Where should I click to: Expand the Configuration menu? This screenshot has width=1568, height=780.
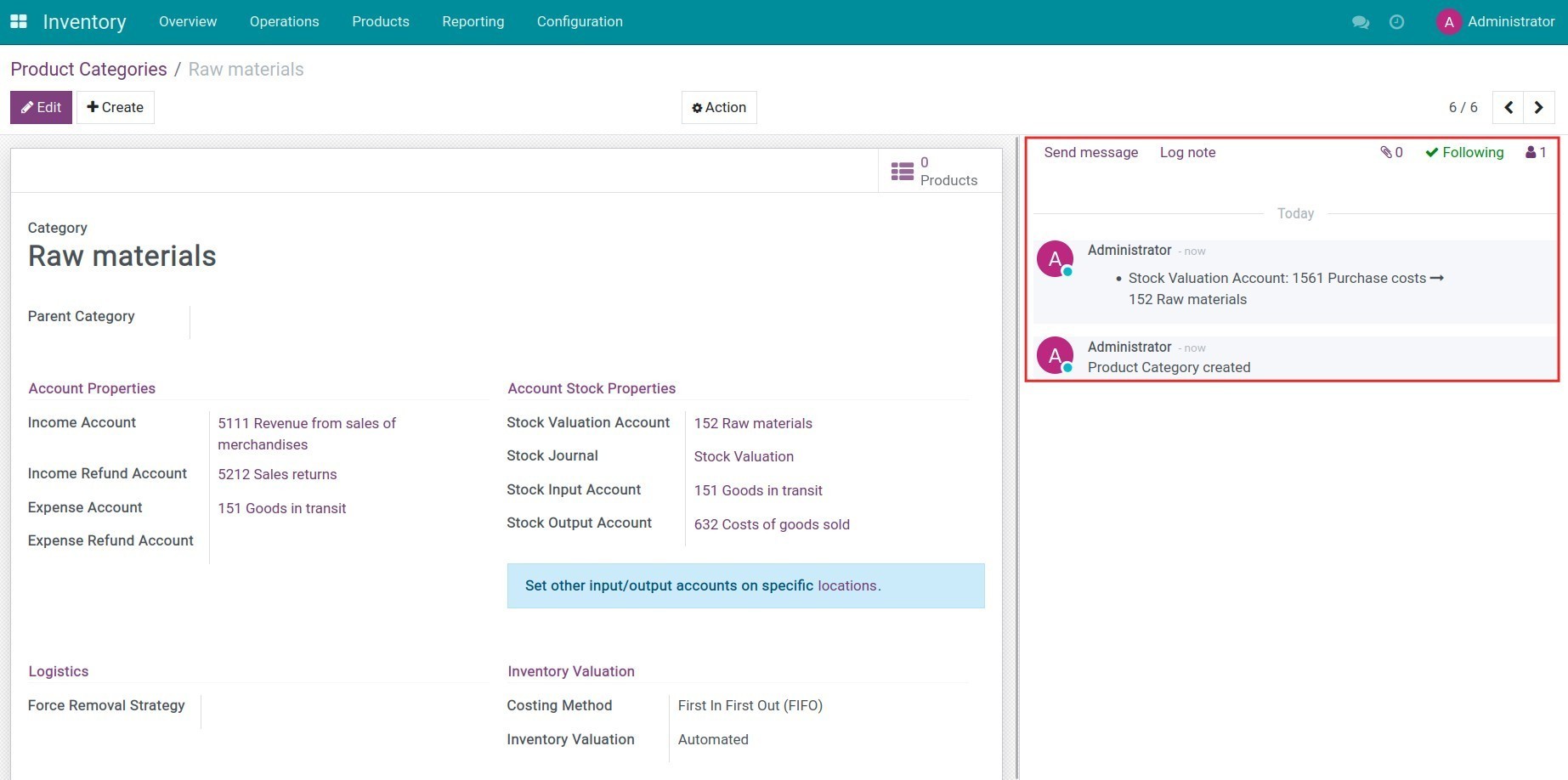[580, 22]
